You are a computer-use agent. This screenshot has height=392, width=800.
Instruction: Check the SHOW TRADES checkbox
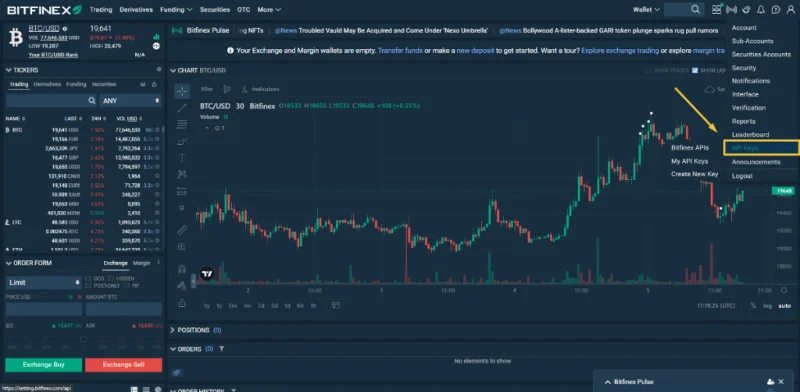648,70
